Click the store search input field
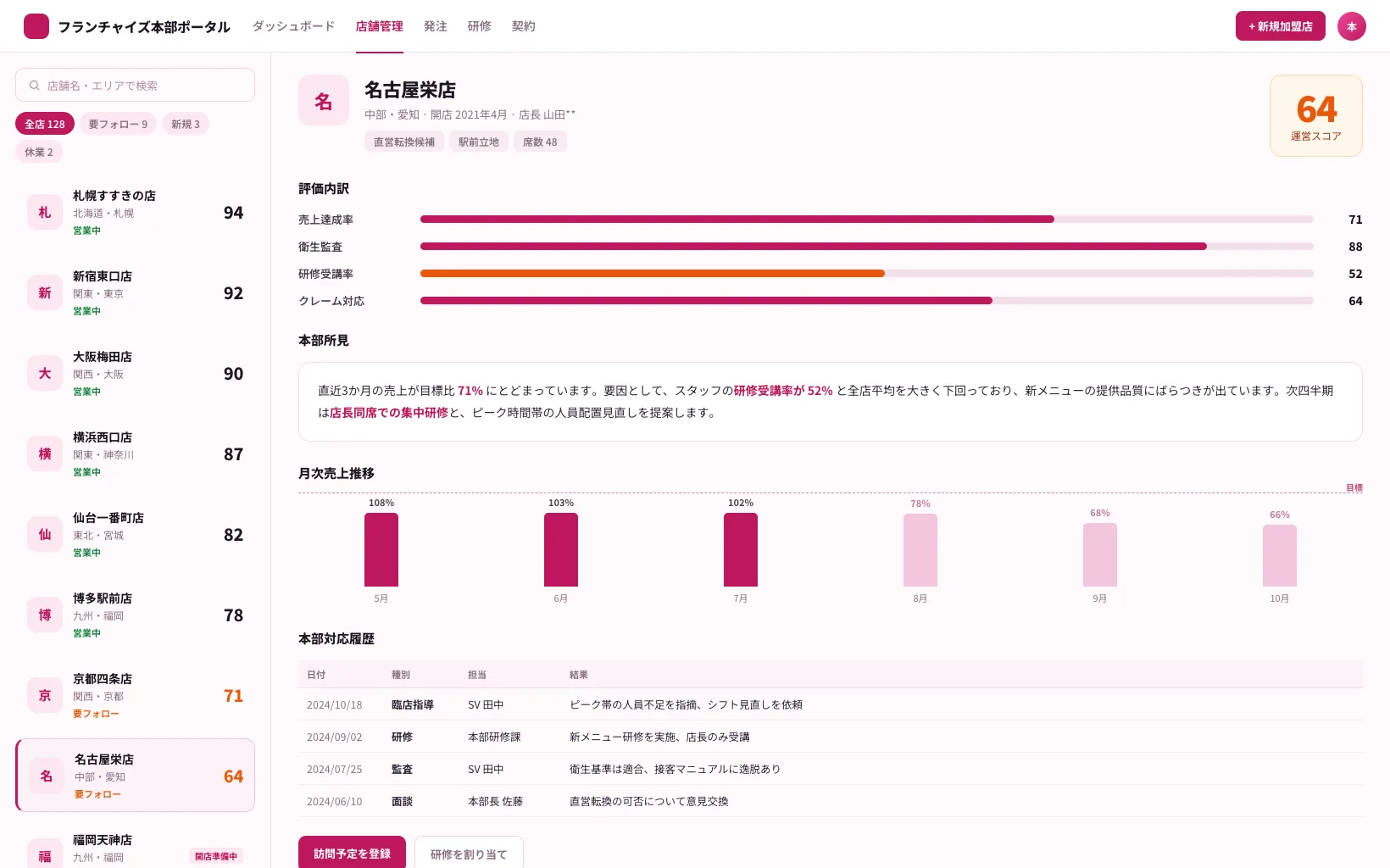The width and height of the screenshot is (1390, 868). tap(135, 85)
